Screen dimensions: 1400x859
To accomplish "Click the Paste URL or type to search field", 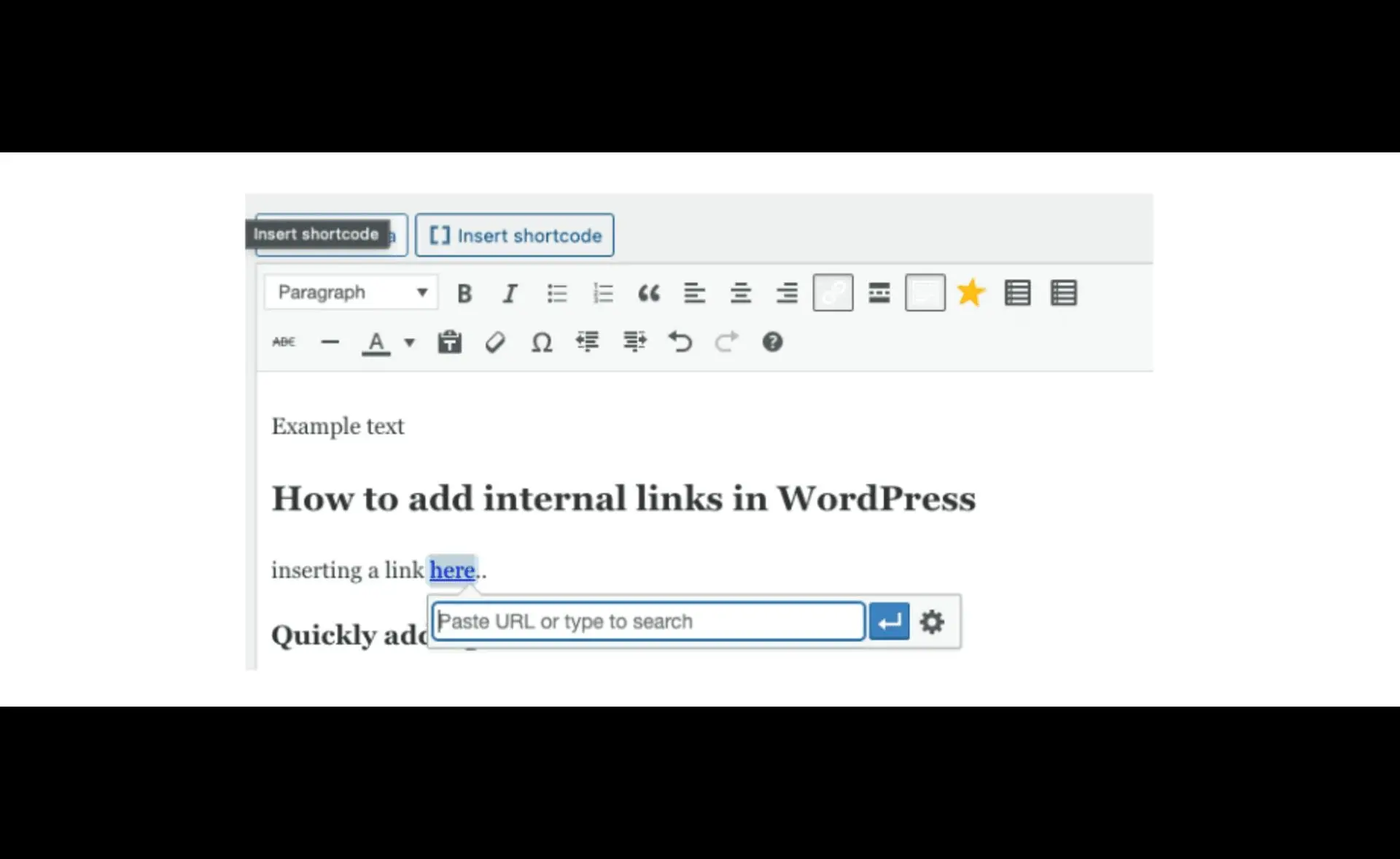I will [648, 622].
